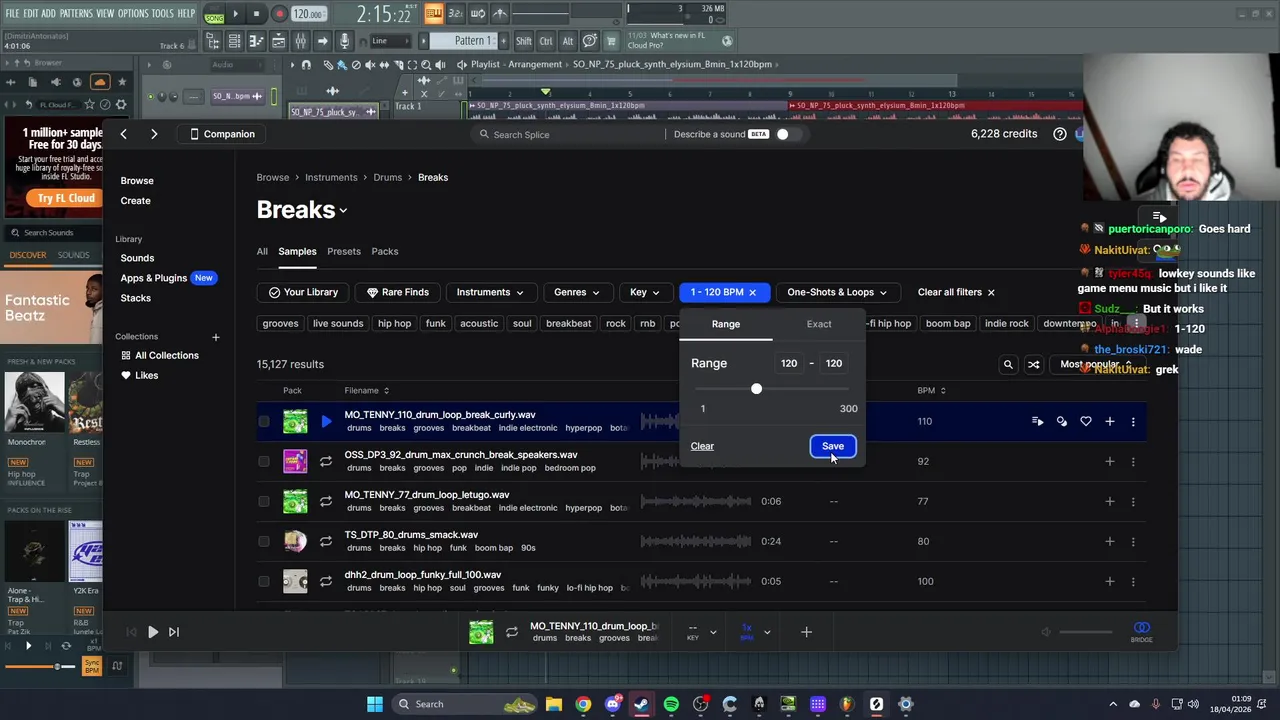Tick checkbox for TS_DTP_80 smack row
The image size is (1280, 720).
(264, 541)
